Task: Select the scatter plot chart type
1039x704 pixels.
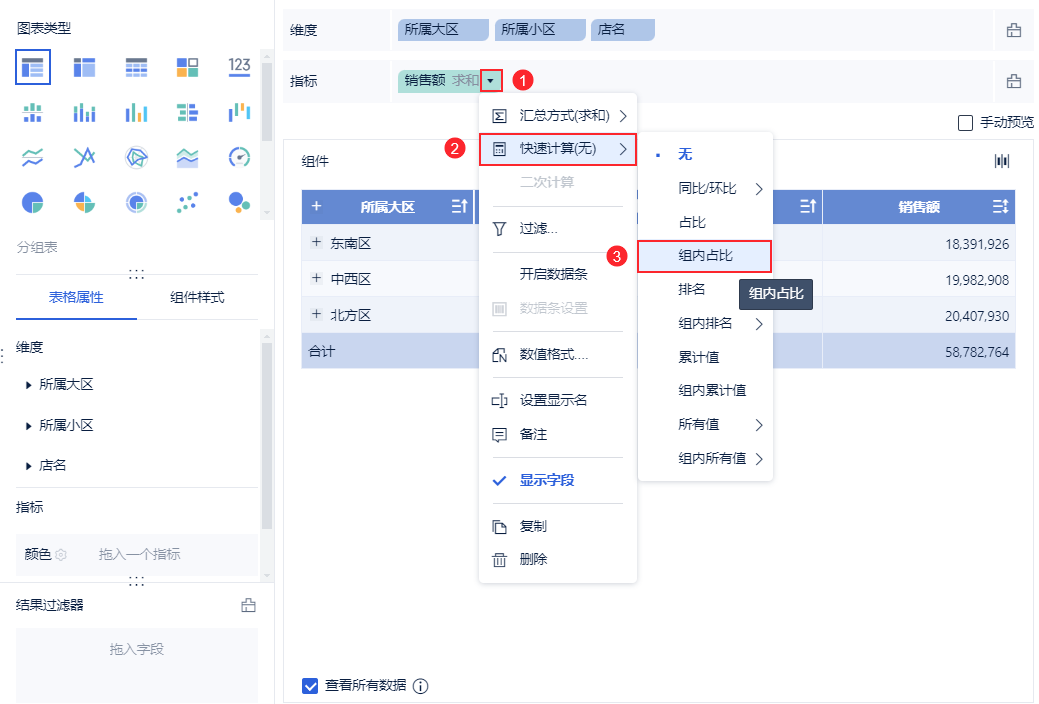Action: [x=187, y=202]
